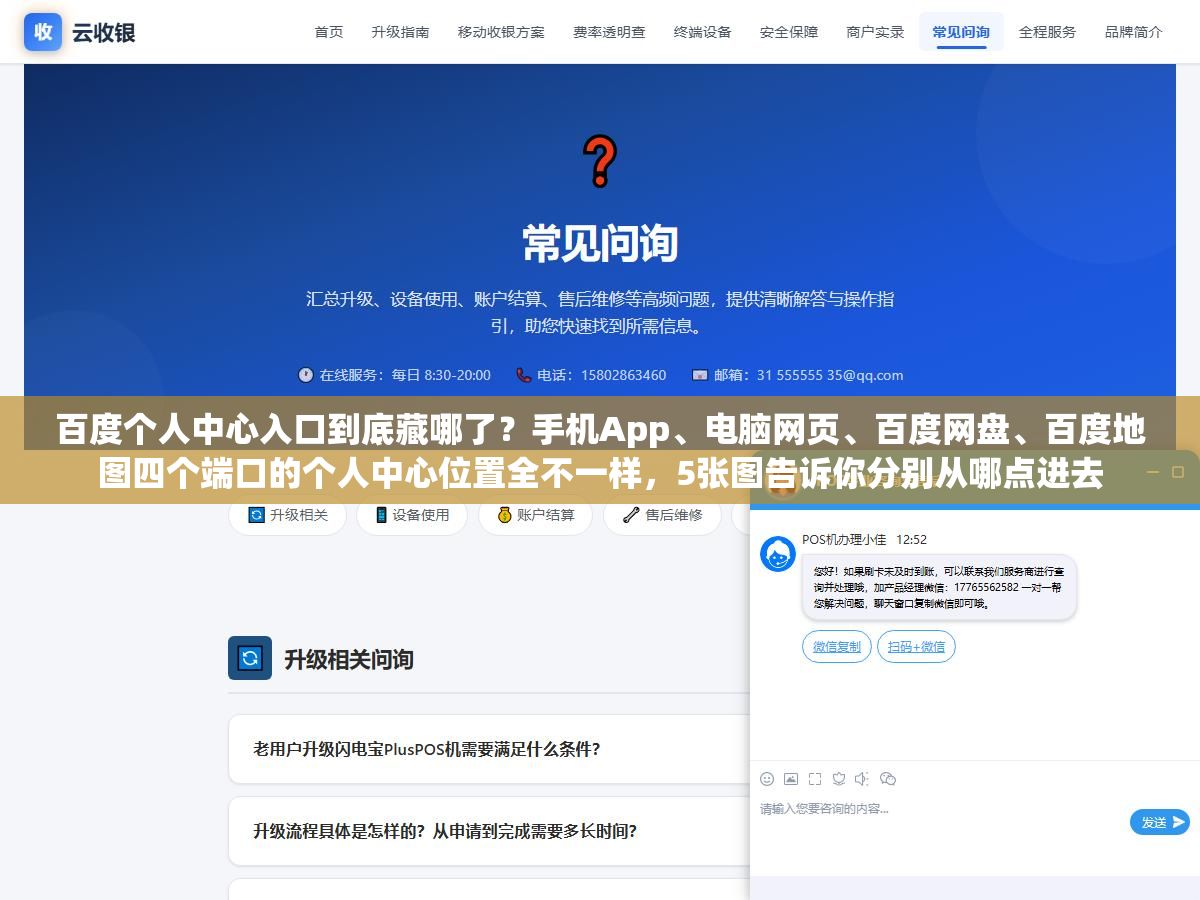
Task: Insert an emoji in the chat
Action: [767, 779]
